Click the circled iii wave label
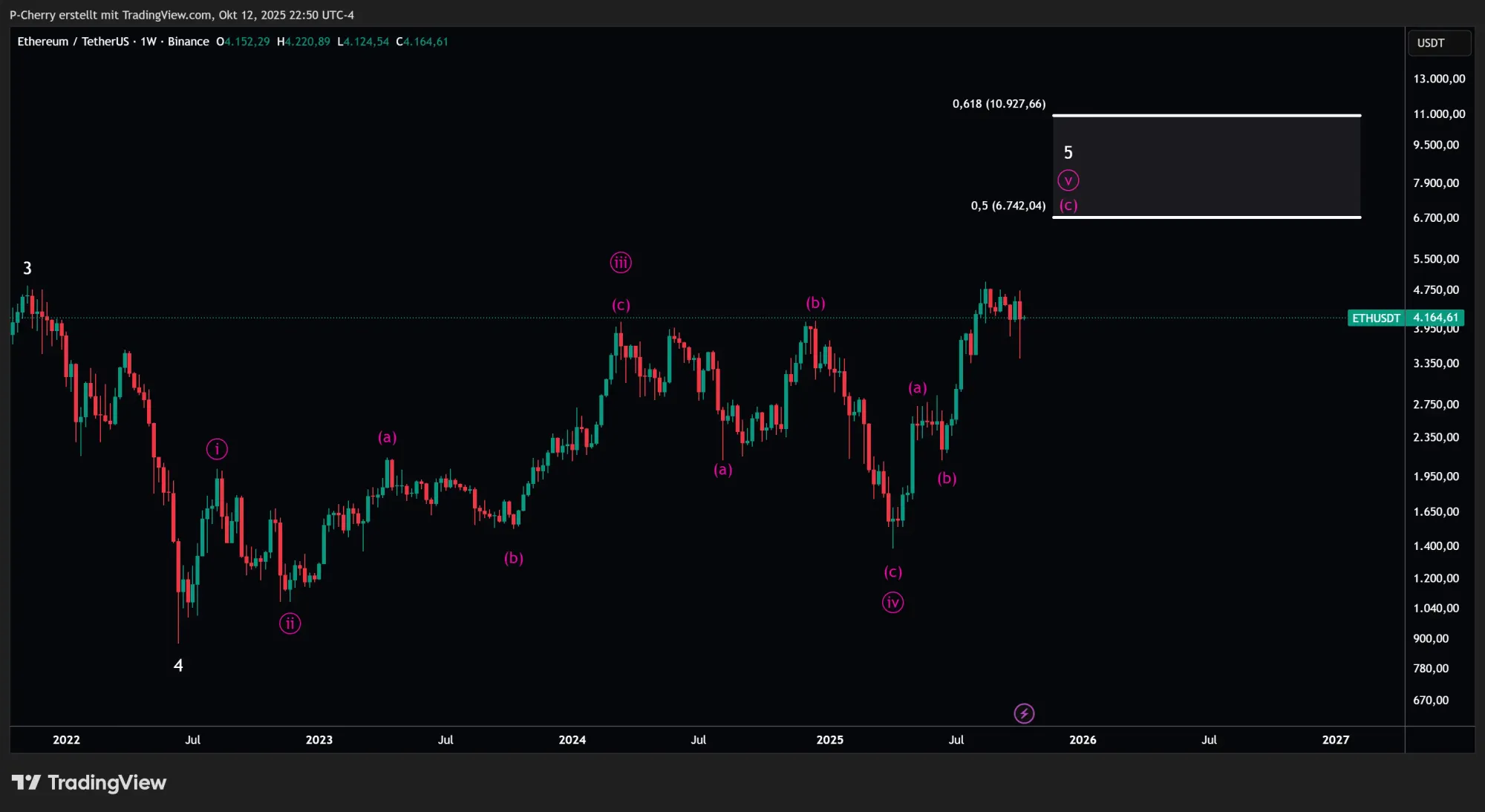The width and height of the screenshot is (1485, 812). click(x=621, y=262)
